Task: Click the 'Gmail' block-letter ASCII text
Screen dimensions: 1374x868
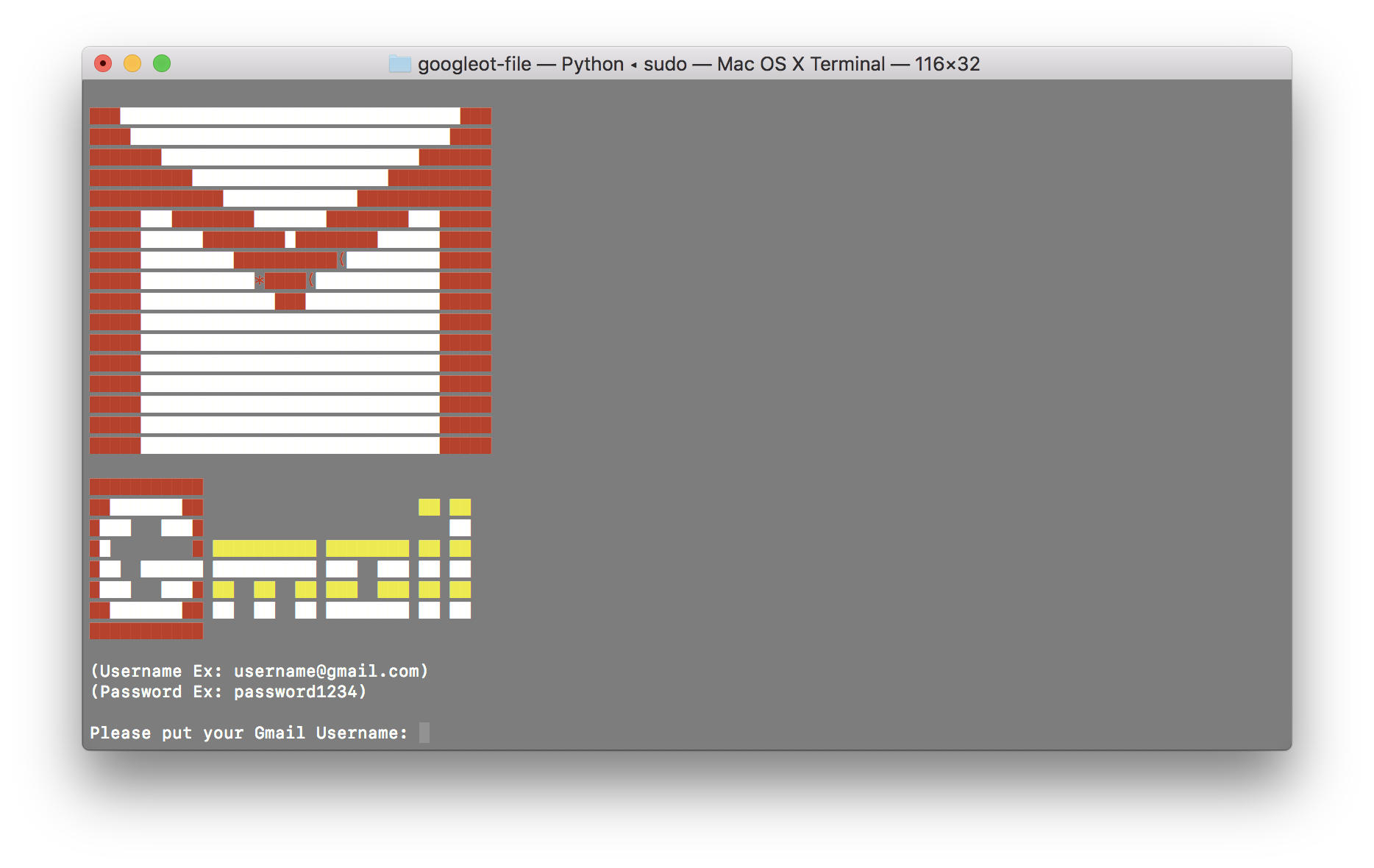Action: pos(280,558)
